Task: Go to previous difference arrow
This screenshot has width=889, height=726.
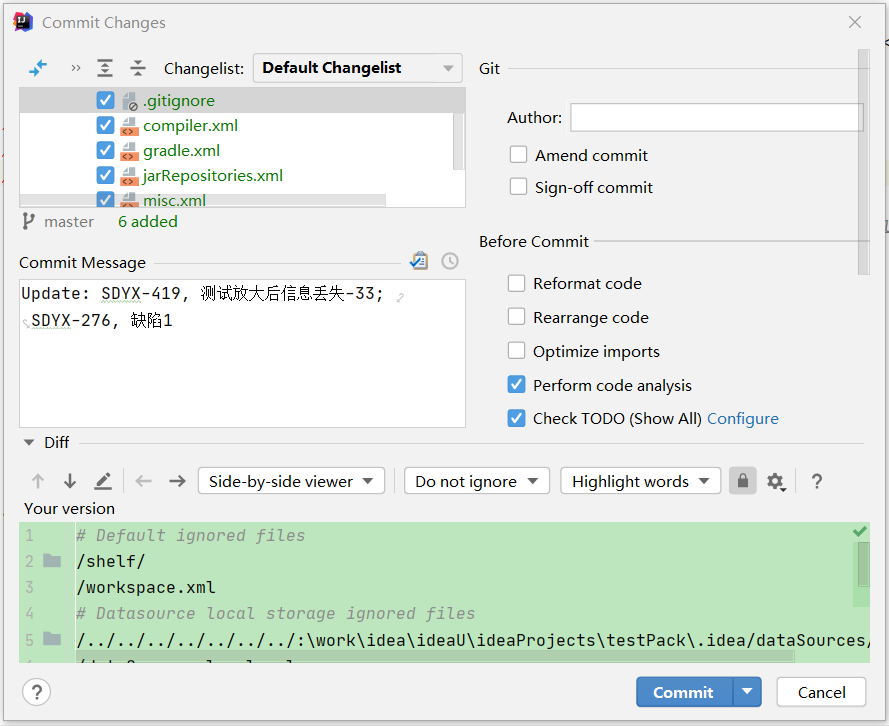Action: 37,481
